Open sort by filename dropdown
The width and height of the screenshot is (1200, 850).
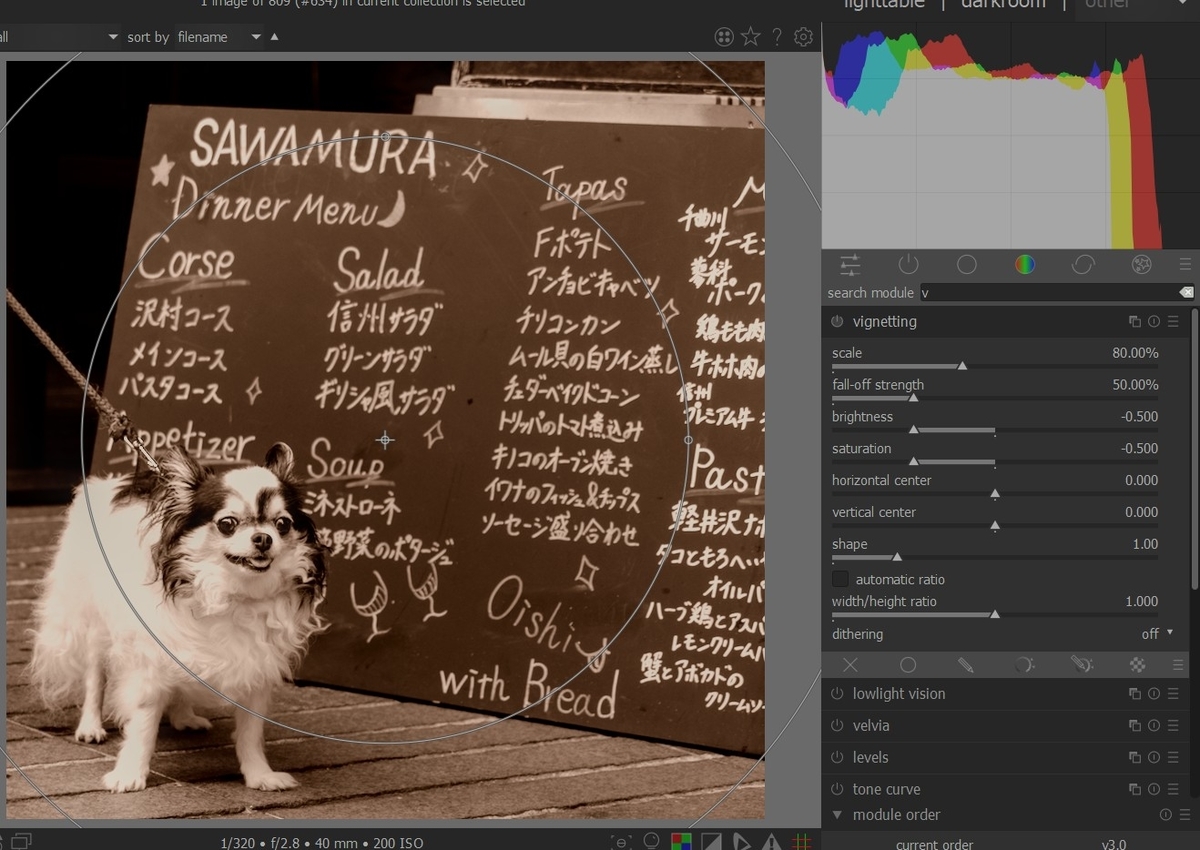coord(219,37)
